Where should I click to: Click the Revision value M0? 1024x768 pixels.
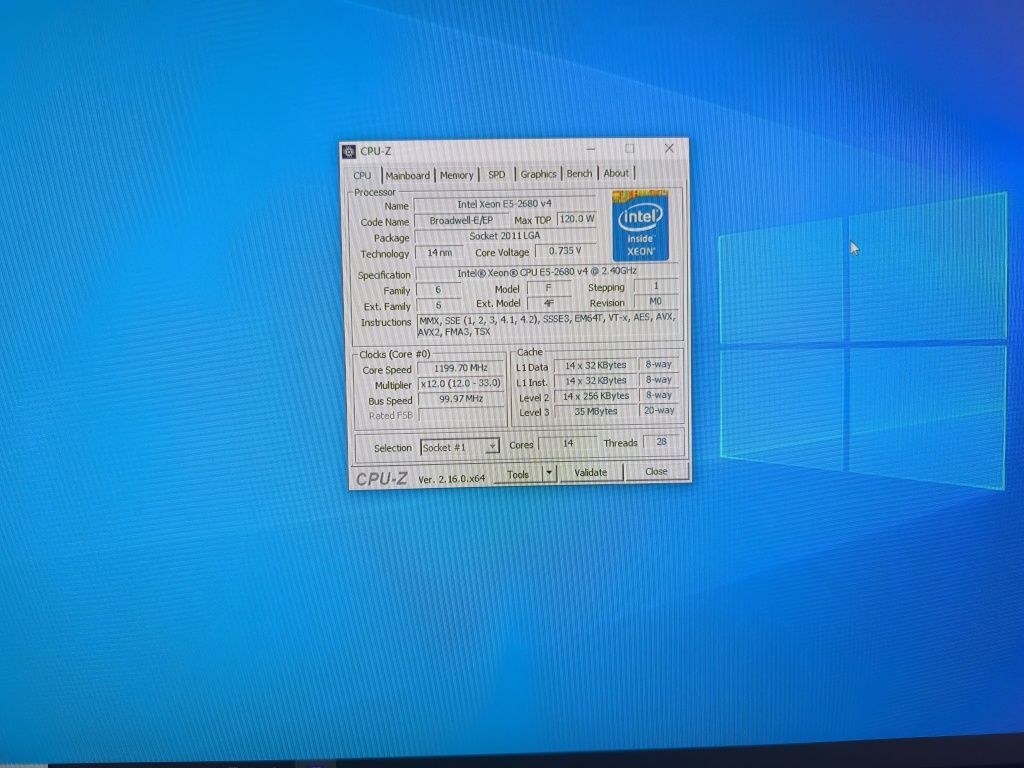point(656,301)
